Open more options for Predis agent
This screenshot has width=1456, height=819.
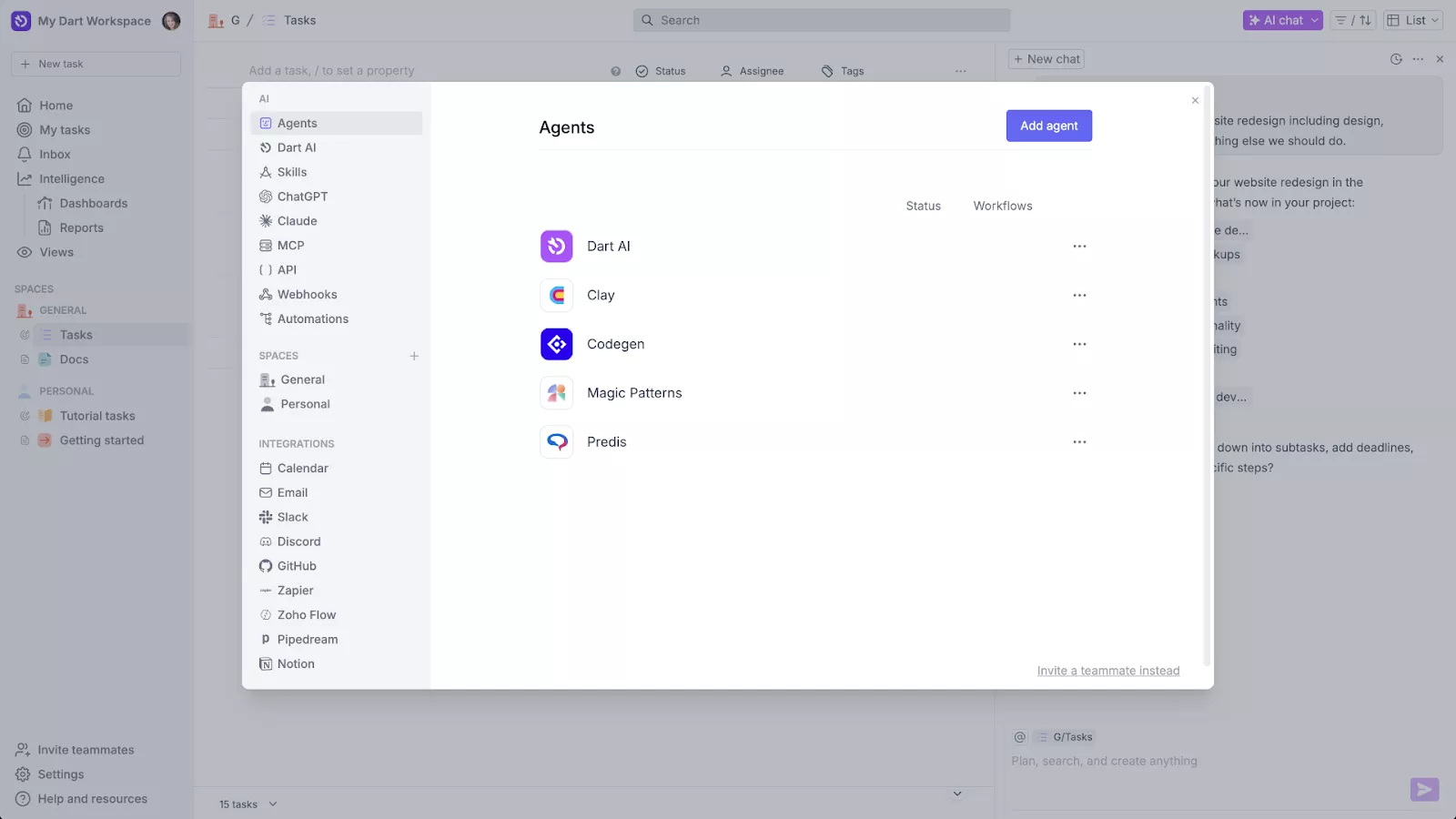pyautogui.click(x=1079, y=442)
